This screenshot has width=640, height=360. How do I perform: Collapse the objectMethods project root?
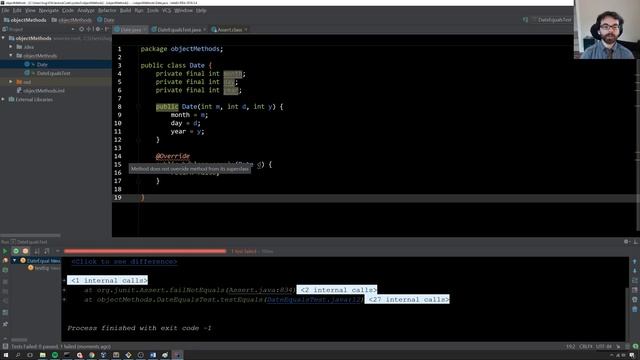(4, 38)
